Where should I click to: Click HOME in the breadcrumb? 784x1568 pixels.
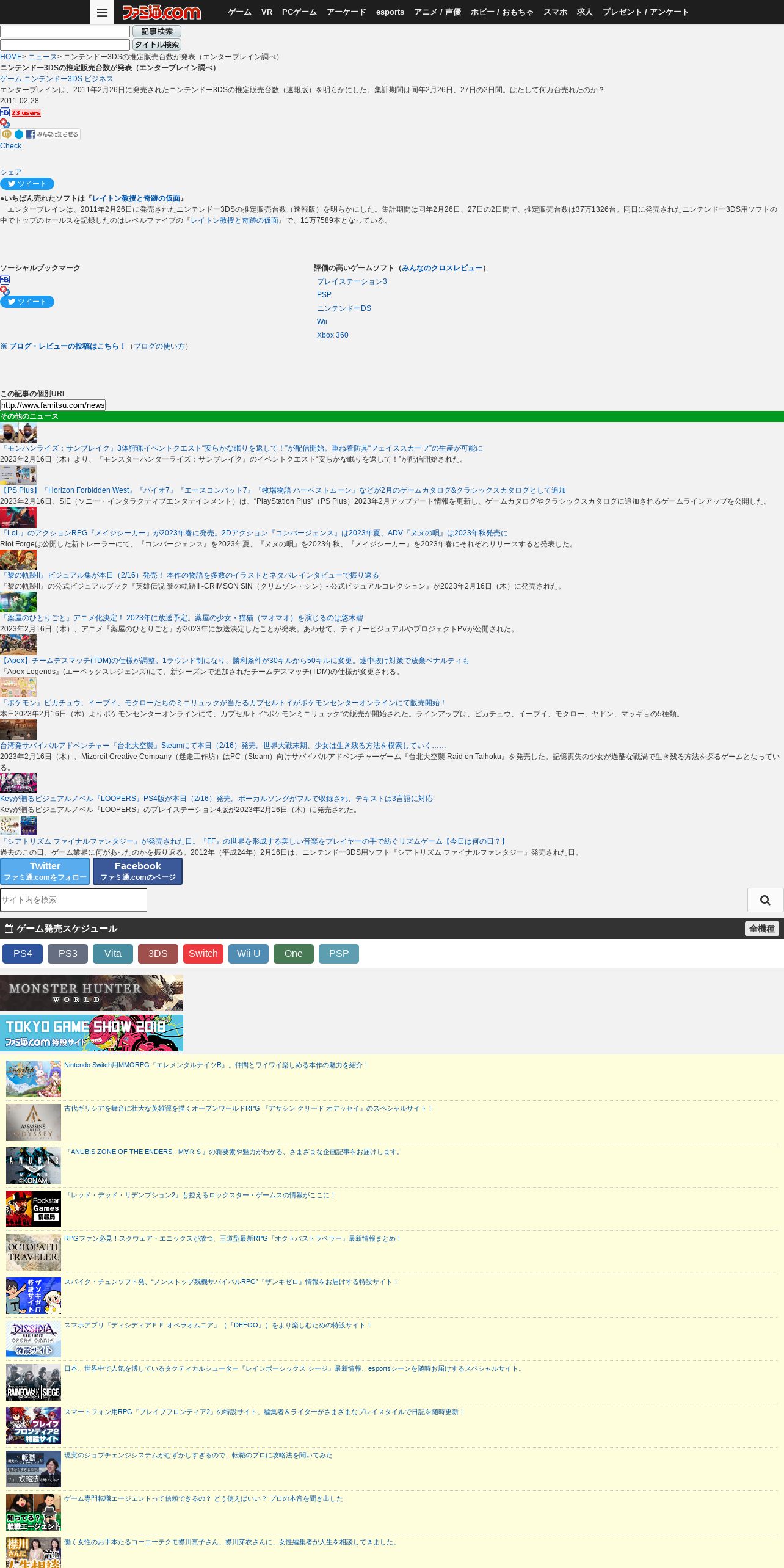(11, 57)
